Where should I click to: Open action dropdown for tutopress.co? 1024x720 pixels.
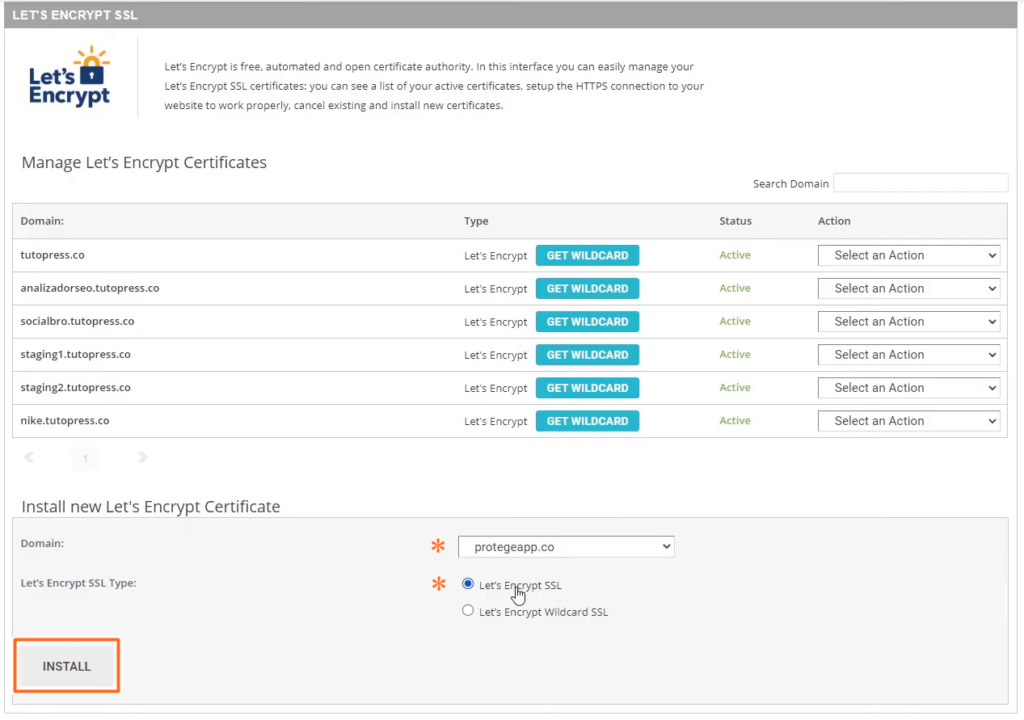(908, 255)
